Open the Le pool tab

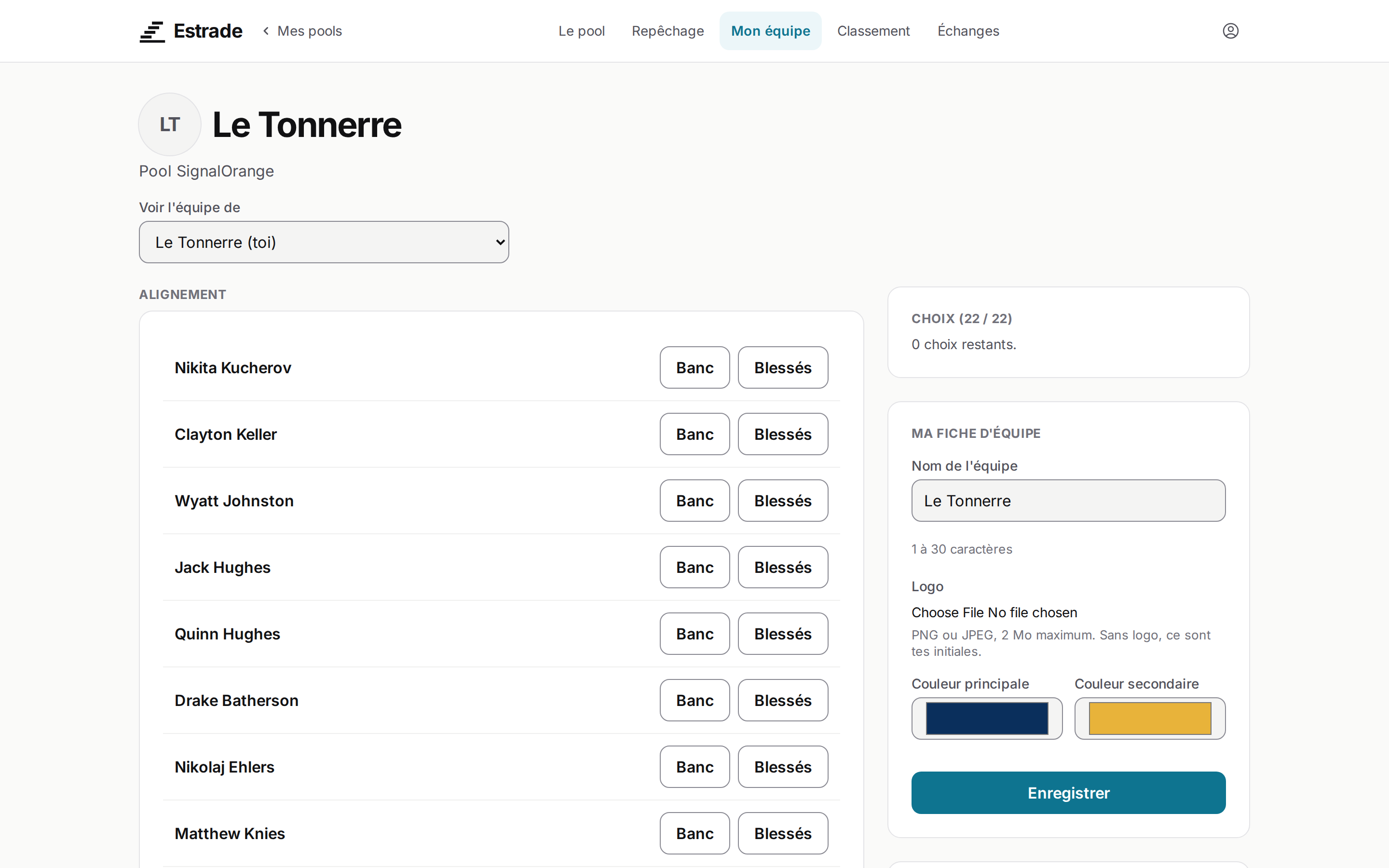pos(582,31)
